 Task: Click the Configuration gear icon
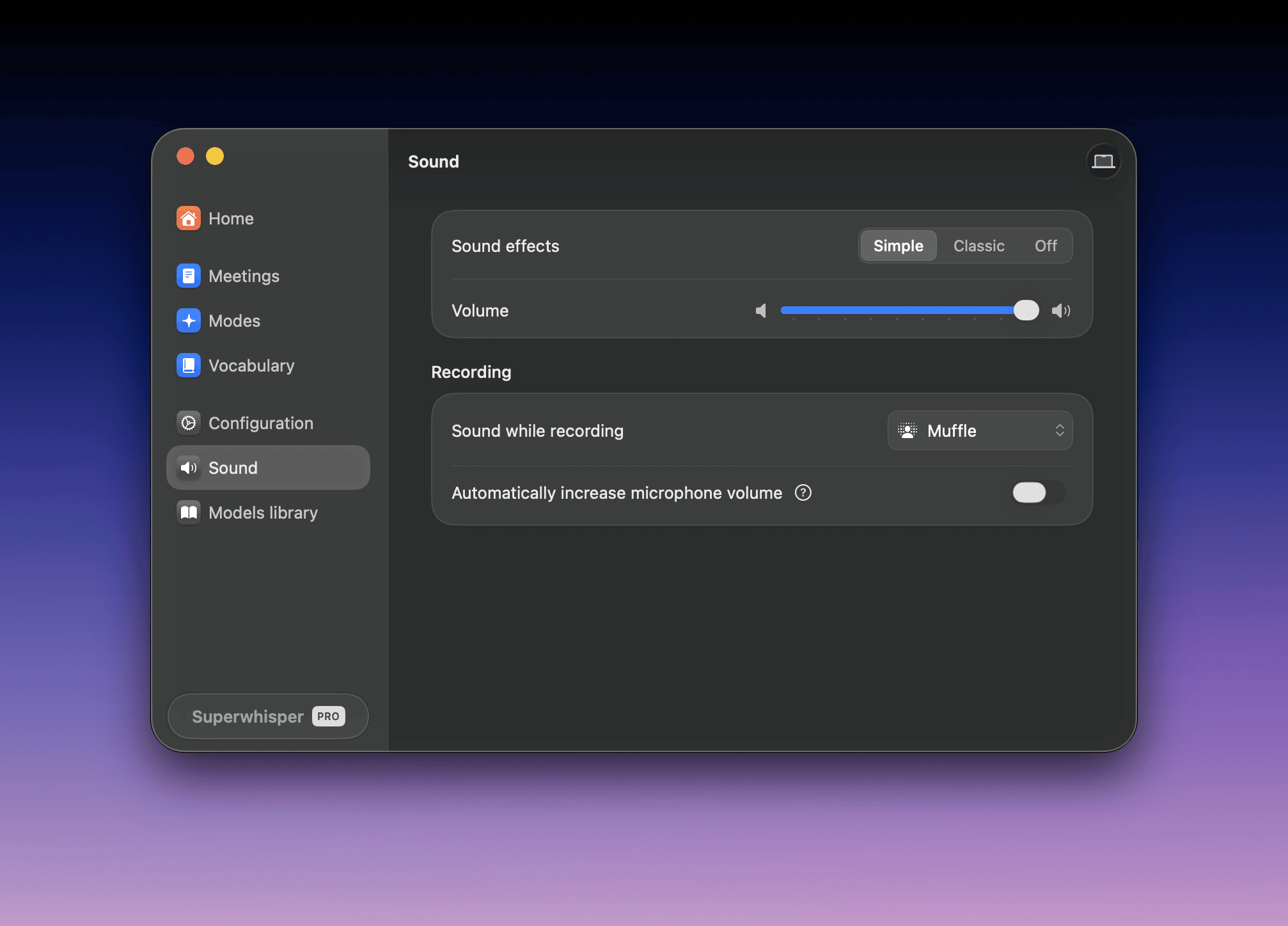pyautogui.click(x=188, y=423)
